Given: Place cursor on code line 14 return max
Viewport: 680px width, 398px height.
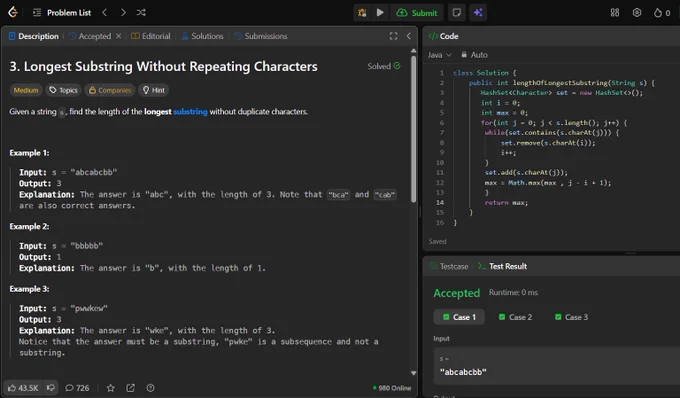Looking at the screenshot, I should [x=506, y=202].
